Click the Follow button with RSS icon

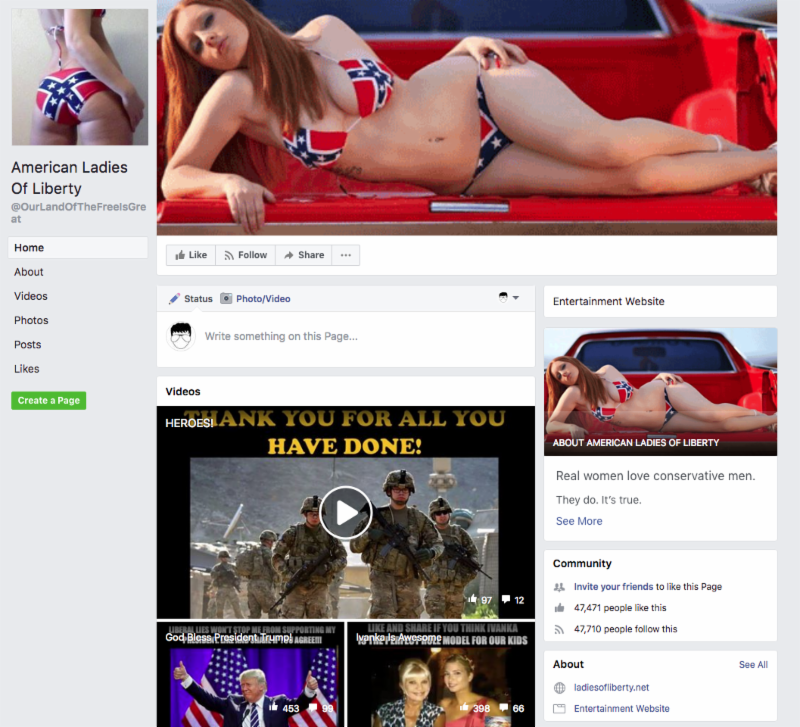coord(245,255)
